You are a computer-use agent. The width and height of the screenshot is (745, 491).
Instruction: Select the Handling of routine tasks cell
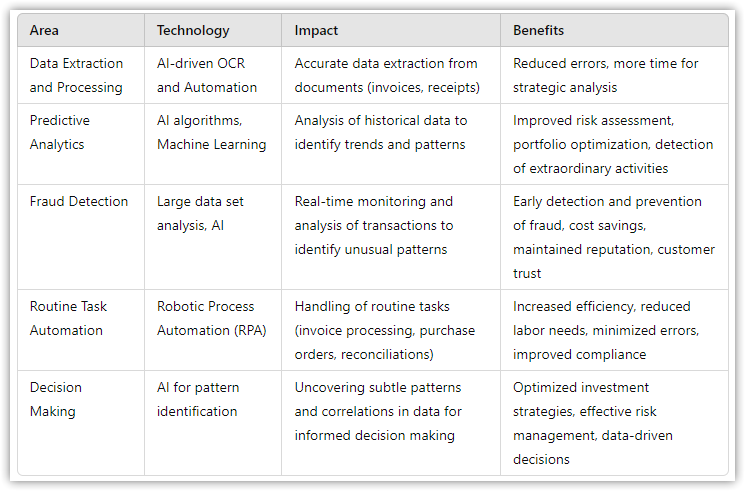[391, 330]
